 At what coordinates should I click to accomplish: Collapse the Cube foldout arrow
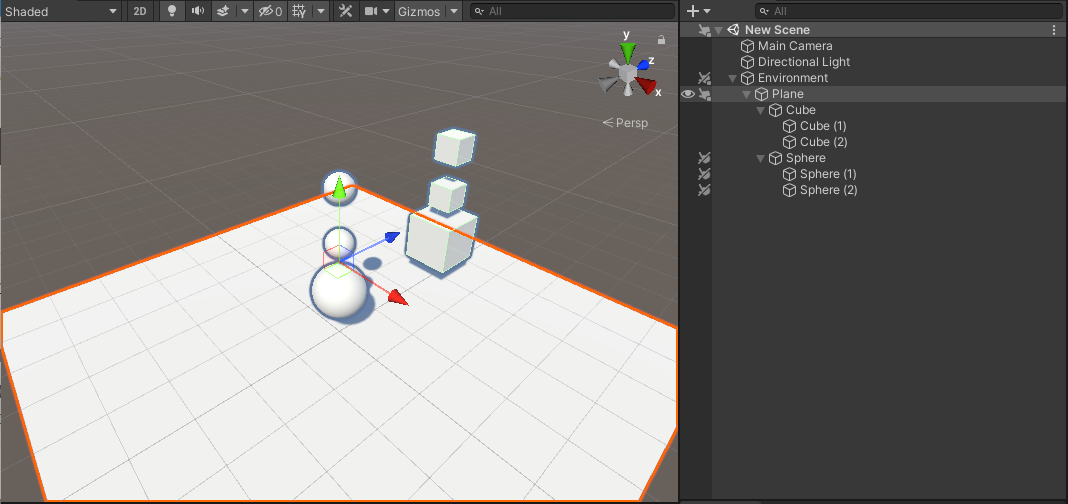[x=761, y=110]
